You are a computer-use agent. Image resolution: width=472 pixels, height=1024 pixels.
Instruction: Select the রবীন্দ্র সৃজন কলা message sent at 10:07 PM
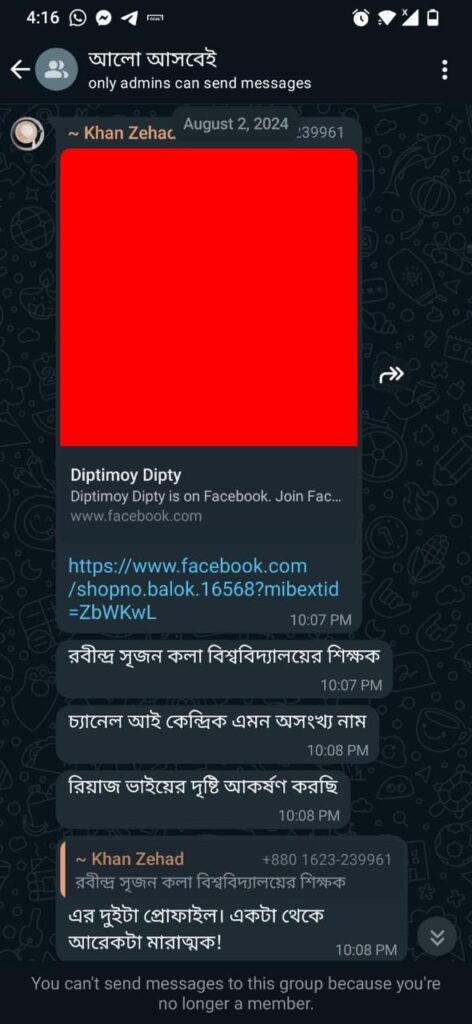pyautogui.click(x=224, y=669)
